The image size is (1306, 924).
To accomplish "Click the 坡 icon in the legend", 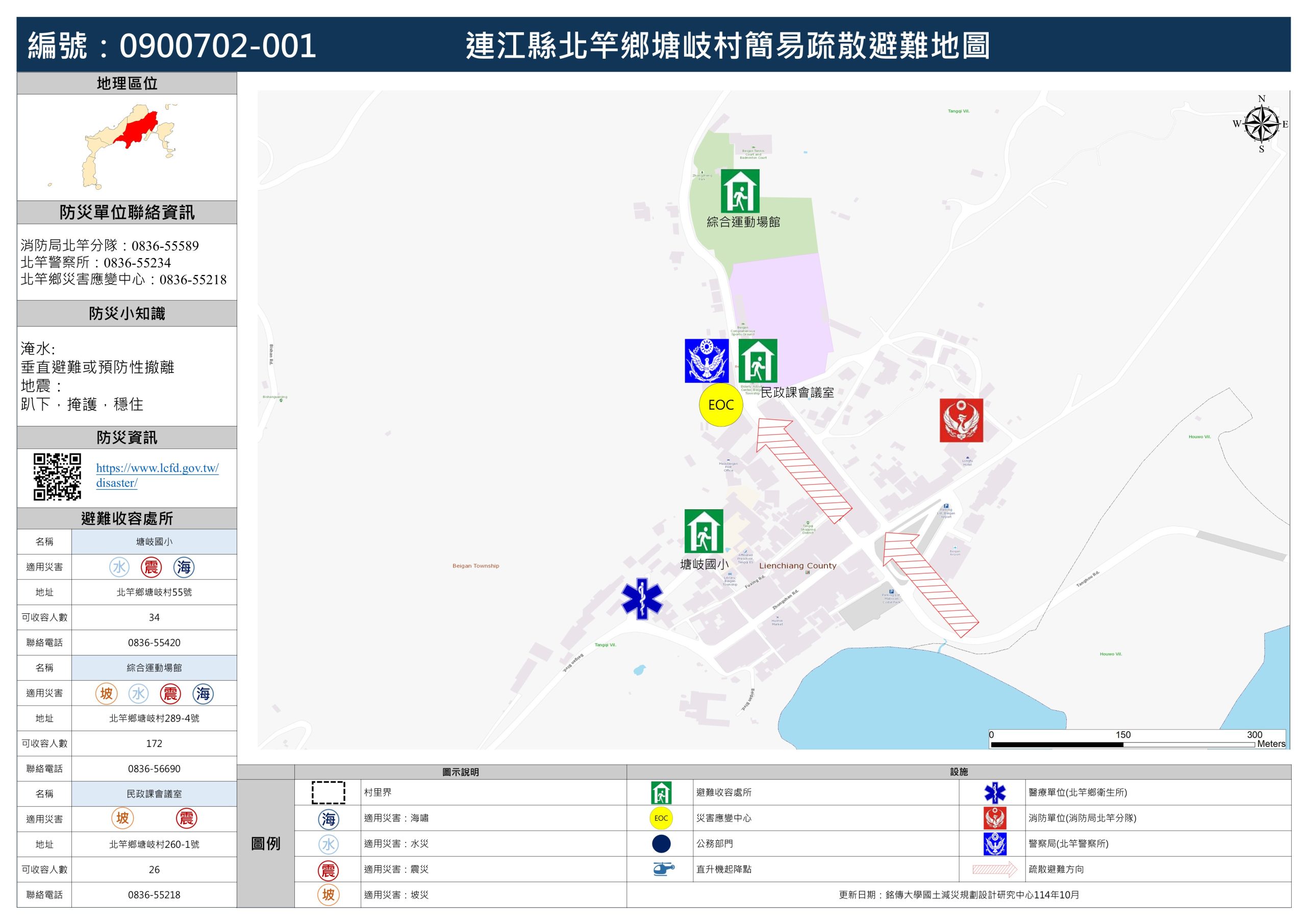I will click(x=328, y=894).
